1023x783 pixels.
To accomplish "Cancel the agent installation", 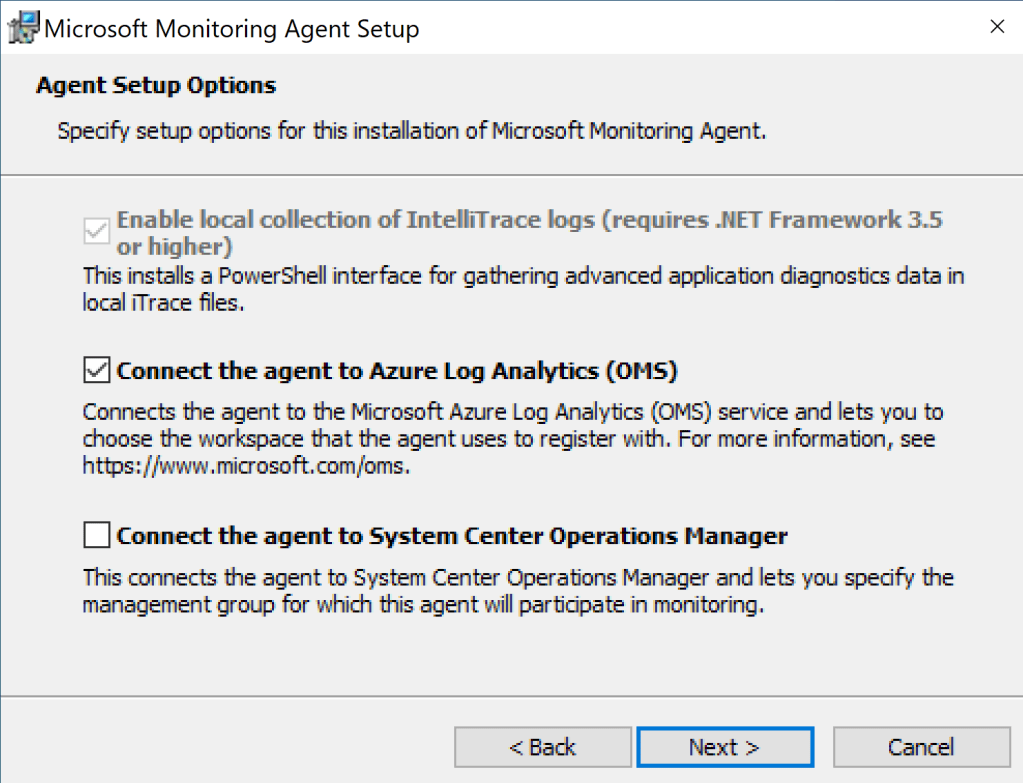I will pyautogui.click(x=921, y=747).
